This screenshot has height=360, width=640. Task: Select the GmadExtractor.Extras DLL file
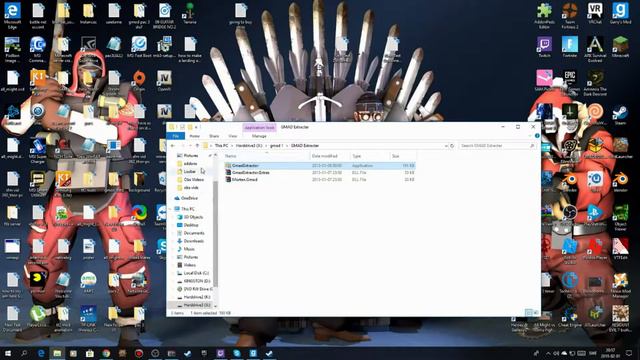[x=320, y=173]
